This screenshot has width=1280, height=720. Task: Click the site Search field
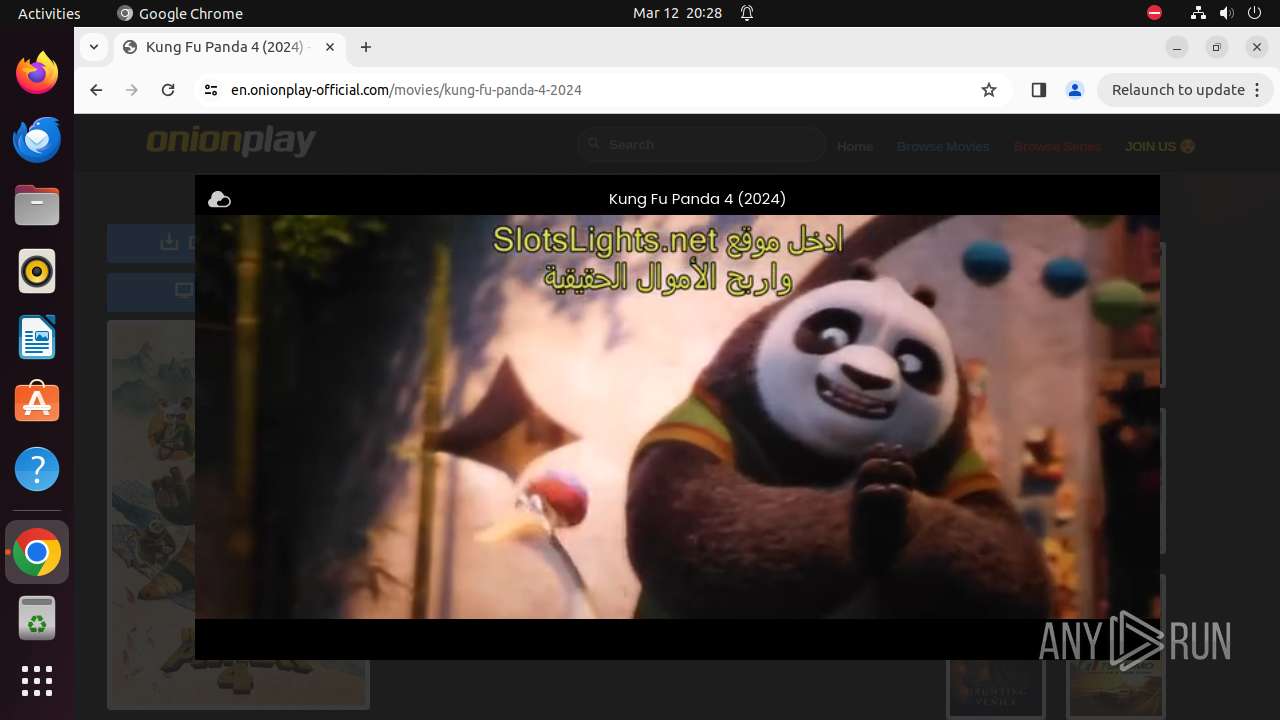(702, 145)
